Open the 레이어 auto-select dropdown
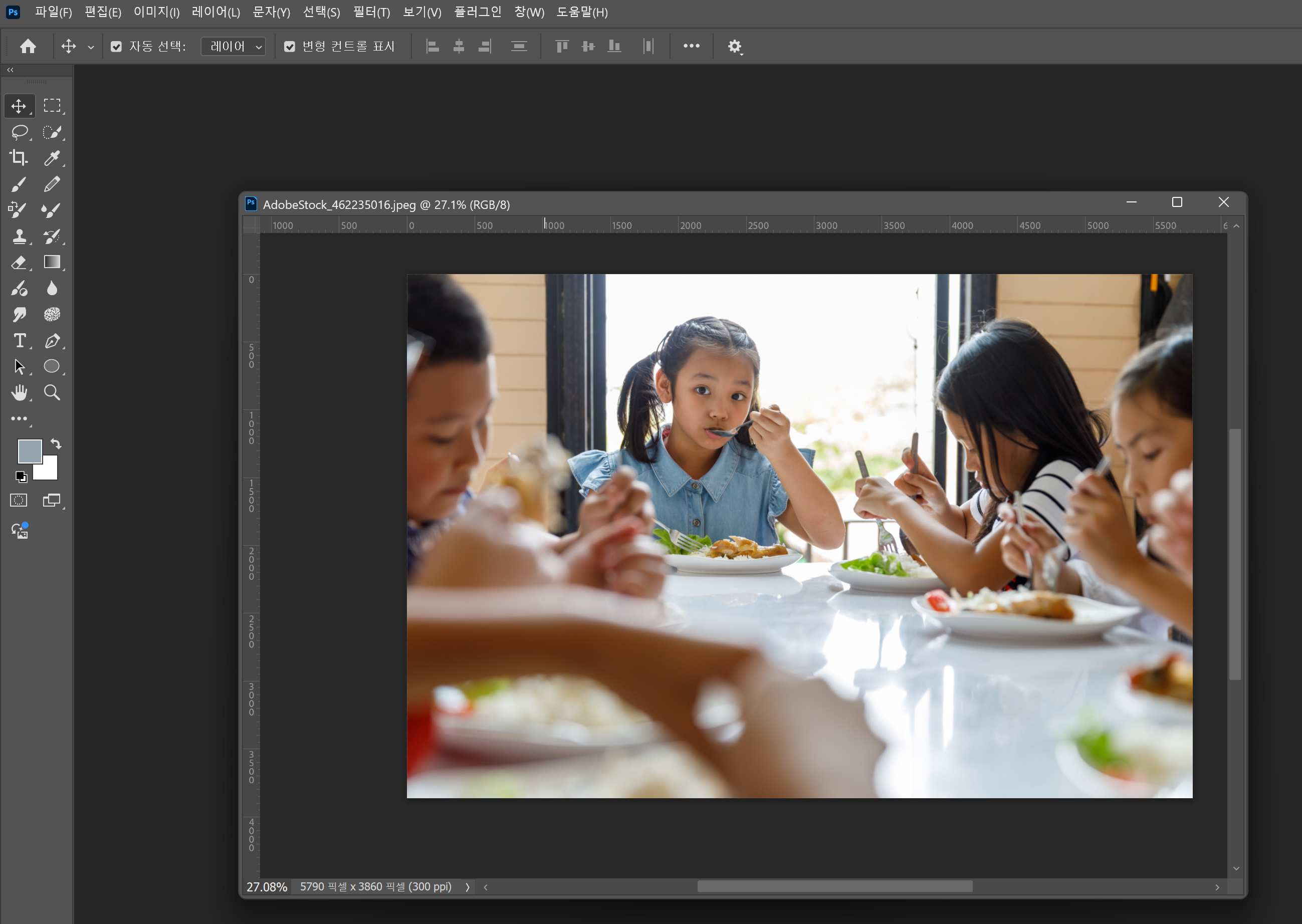Image resolution: width=1302 pixels, height=924 pixels. [x=234, y=47]
